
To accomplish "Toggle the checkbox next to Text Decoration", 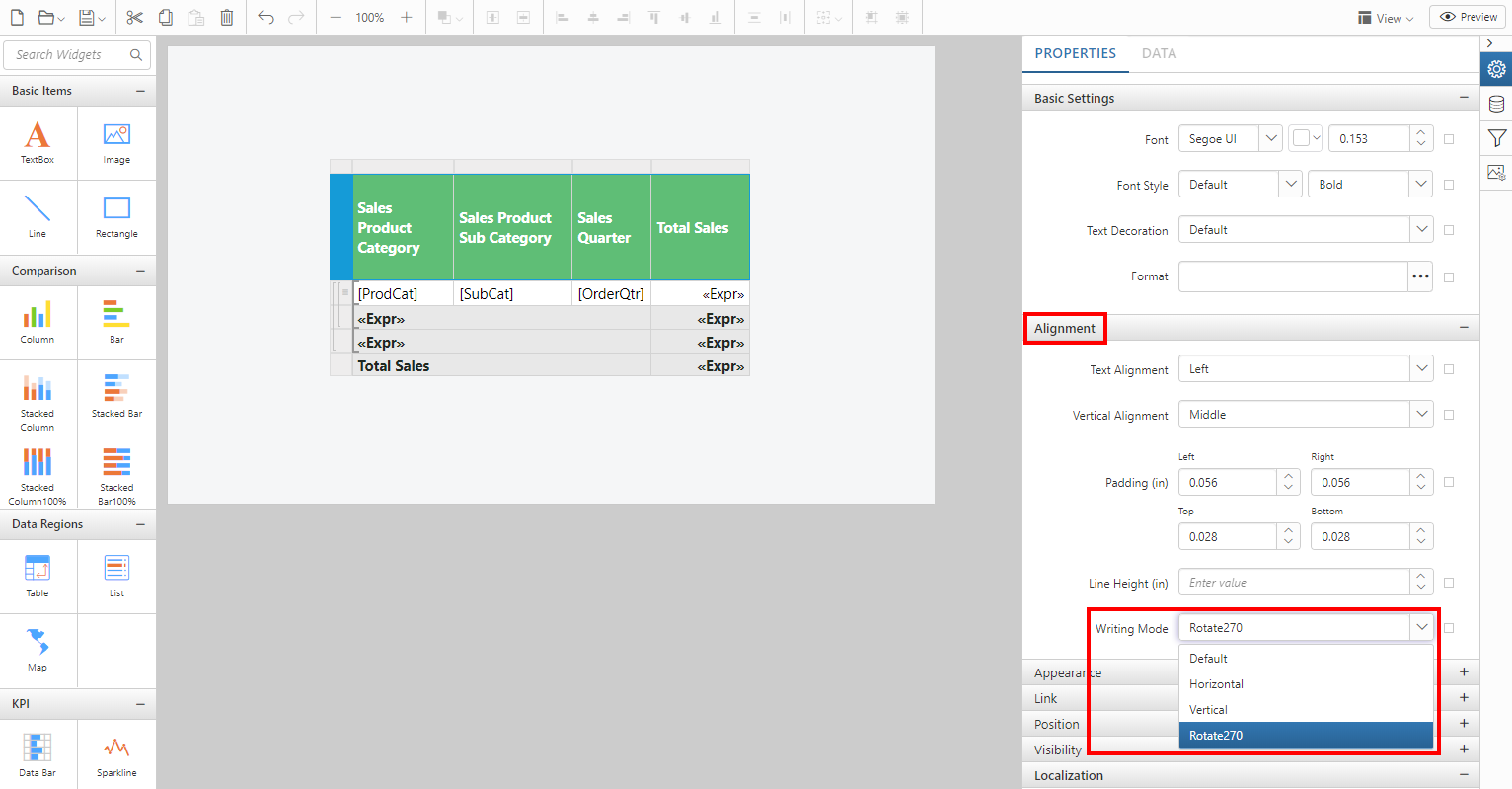I will 1449,230.
